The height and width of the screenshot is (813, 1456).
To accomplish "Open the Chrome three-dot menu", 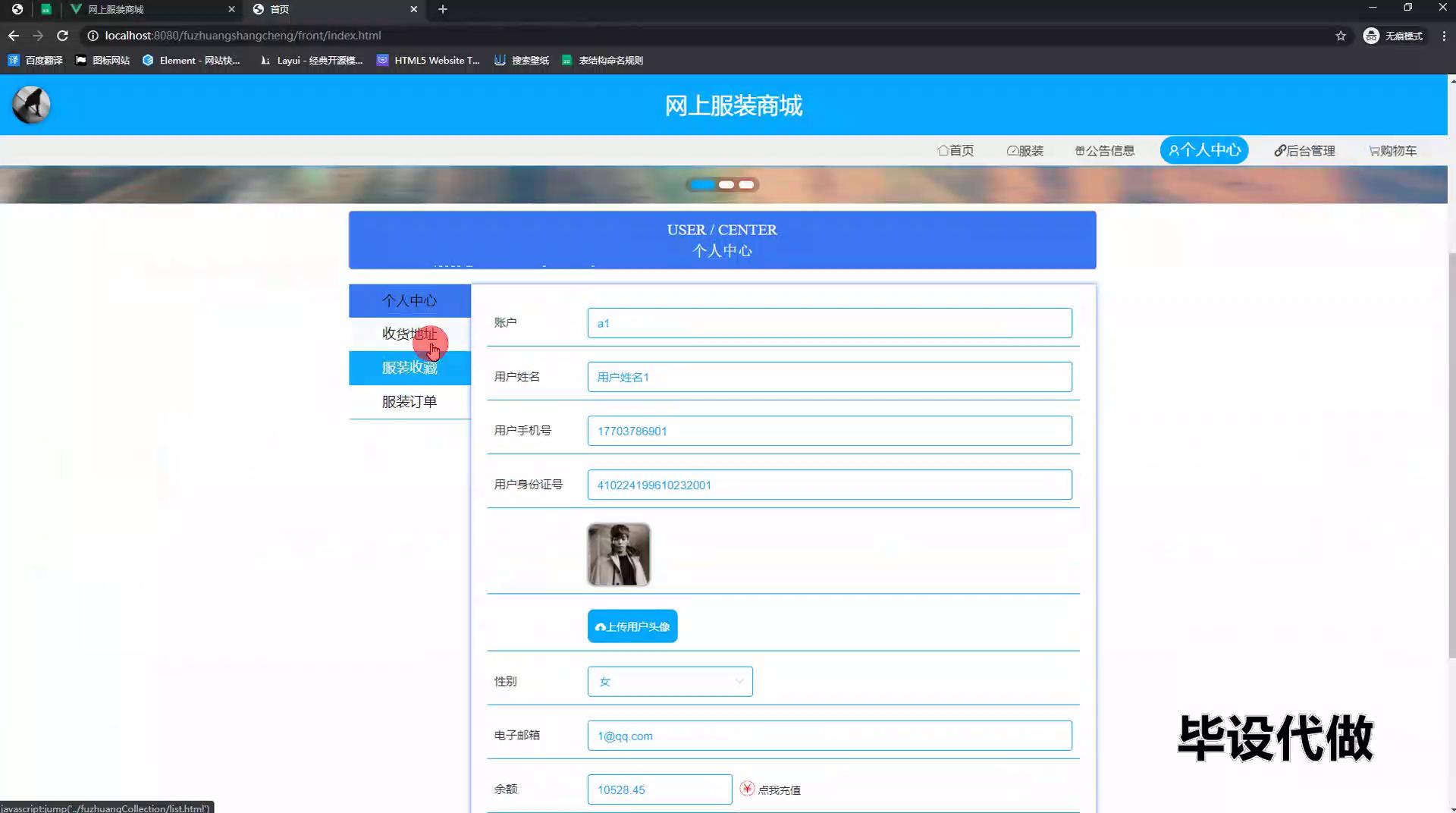I will [x=1444, y=36].
